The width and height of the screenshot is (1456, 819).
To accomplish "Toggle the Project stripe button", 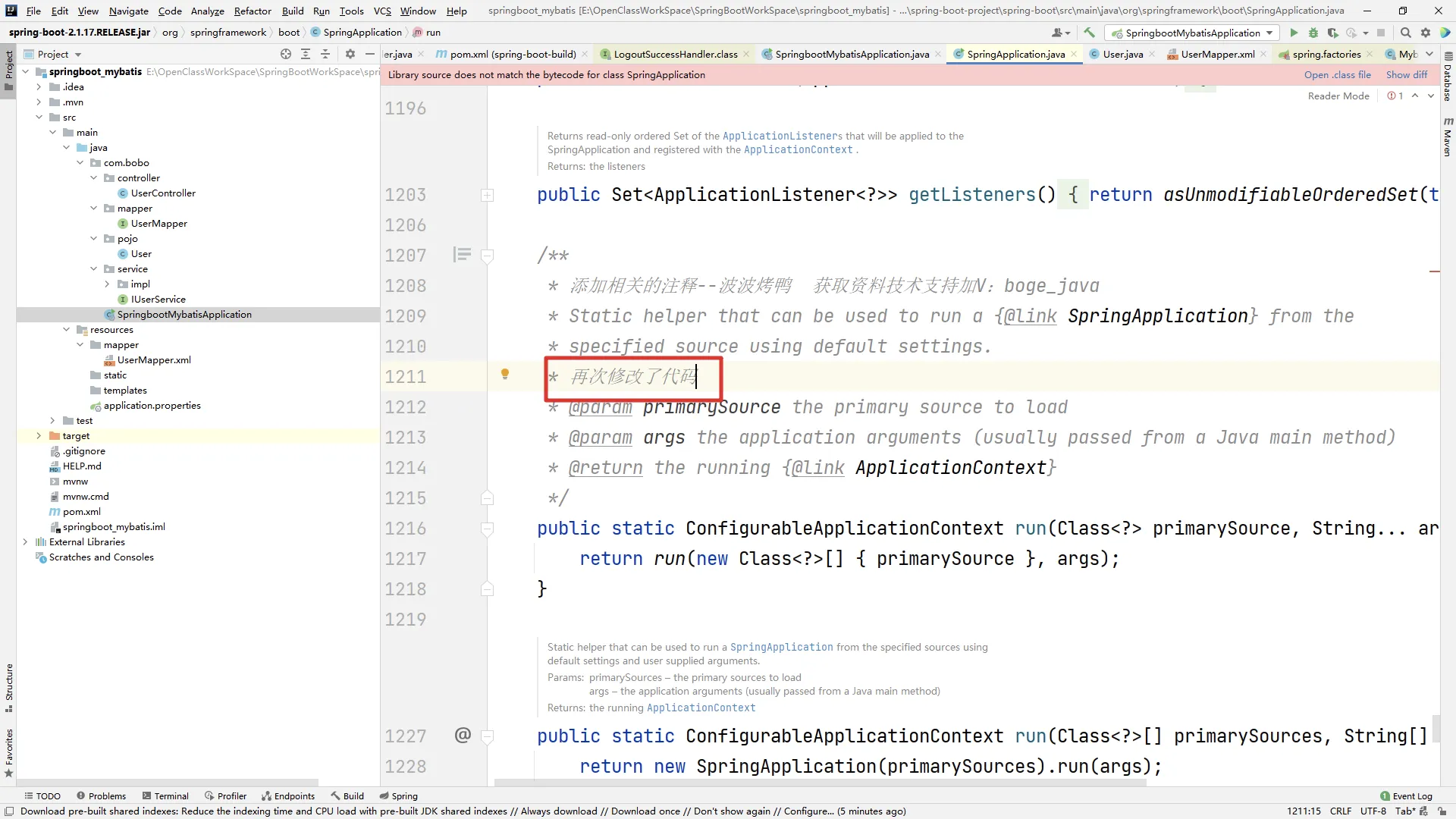I will (8, 70).
